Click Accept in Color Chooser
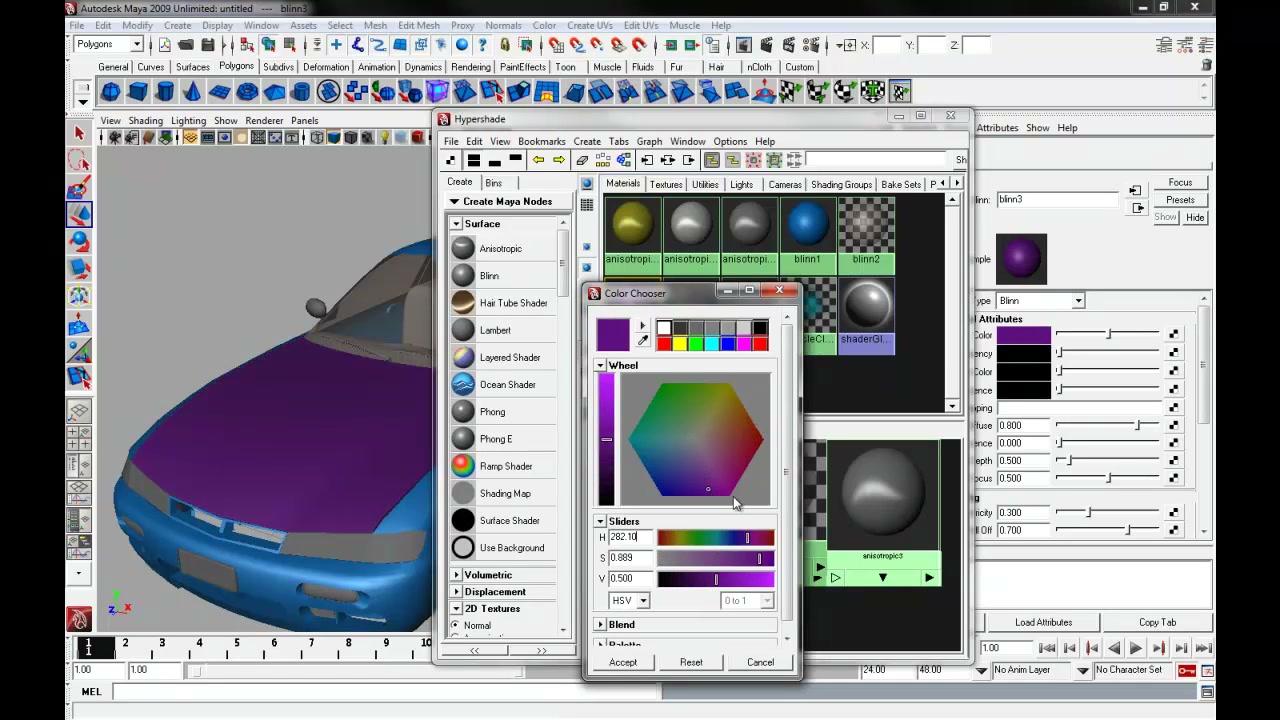Screen dimensions: 1280x720 pos(622,663)
